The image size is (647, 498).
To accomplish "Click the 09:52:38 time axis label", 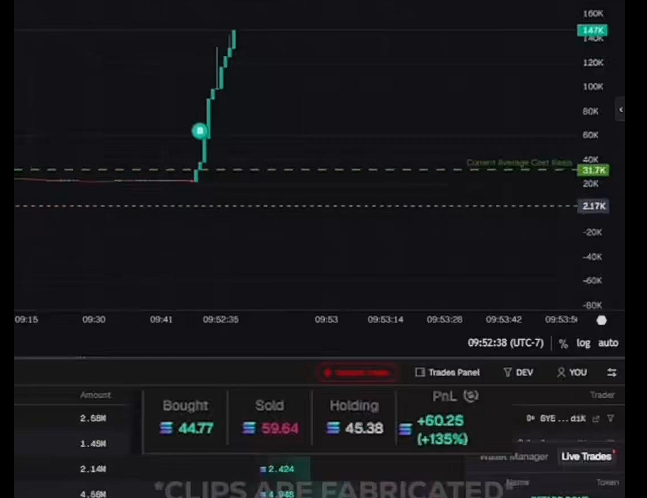I will coord(220,319).
